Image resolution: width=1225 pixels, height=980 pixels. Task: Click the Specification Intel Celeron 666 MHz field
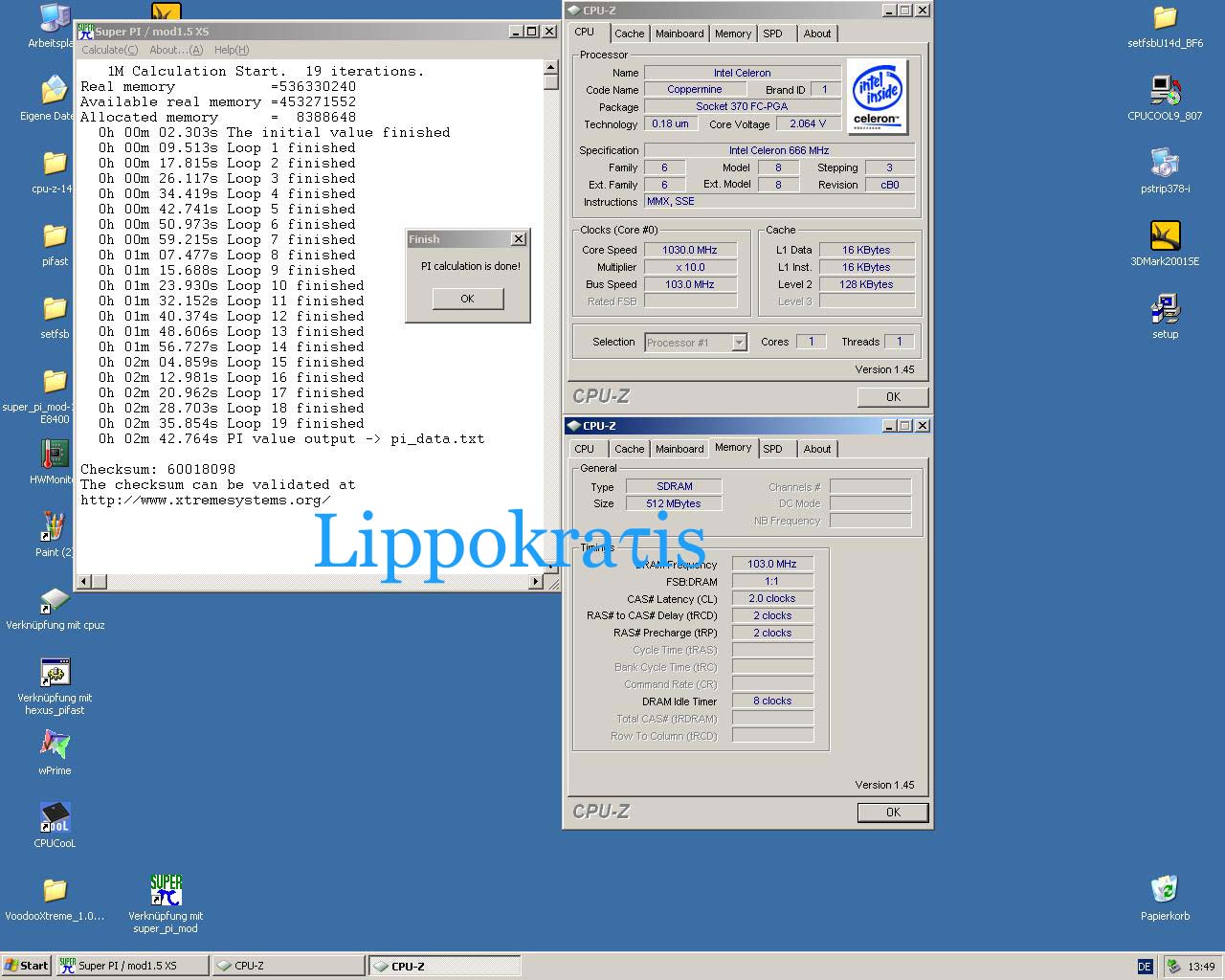click(779, 150)
